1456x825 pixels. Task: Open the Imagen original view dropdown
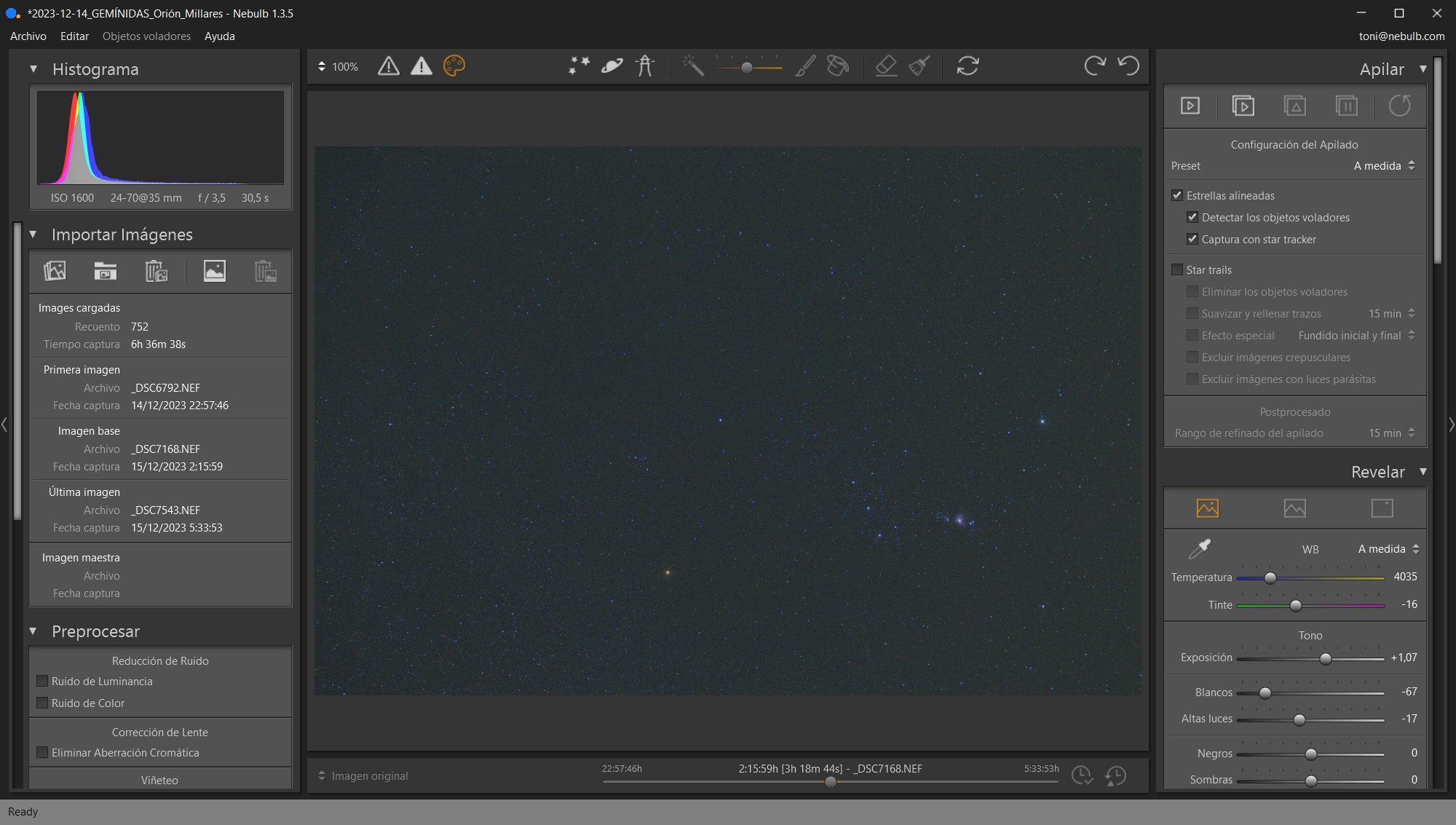tap(363, 776)
